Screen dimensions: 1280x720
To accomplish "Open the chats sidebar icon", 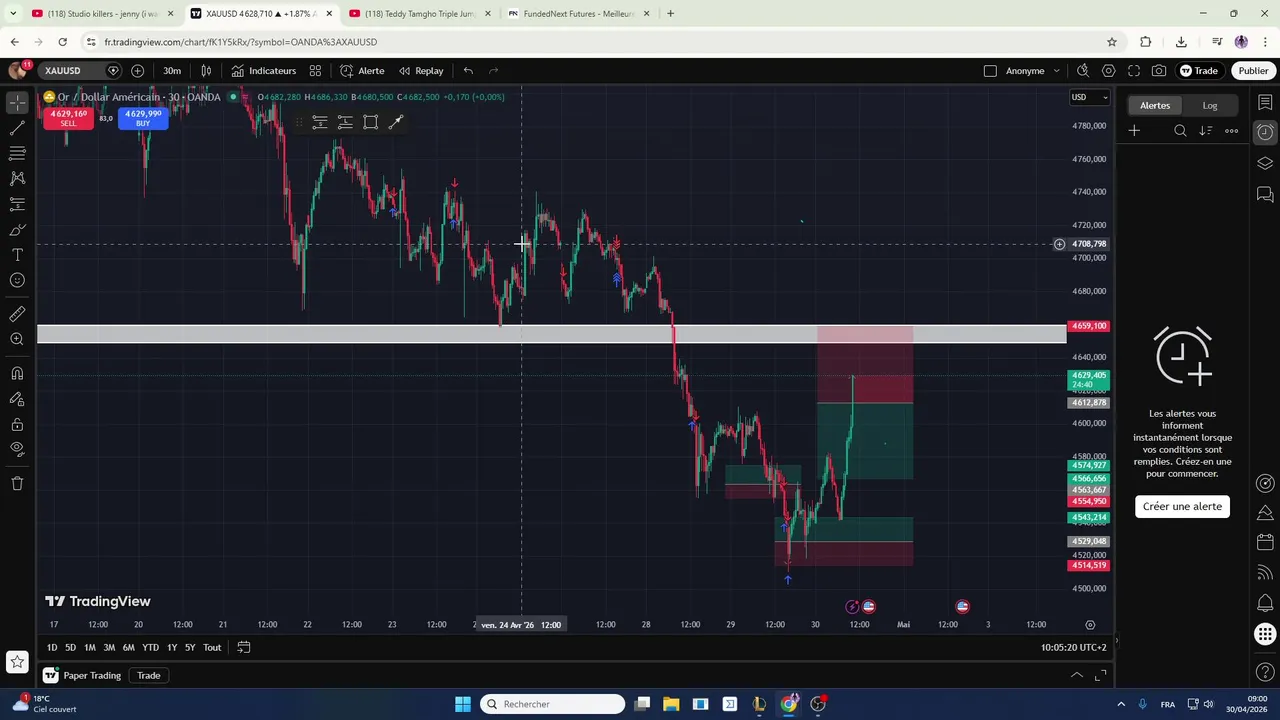I will click(1265, 194).
